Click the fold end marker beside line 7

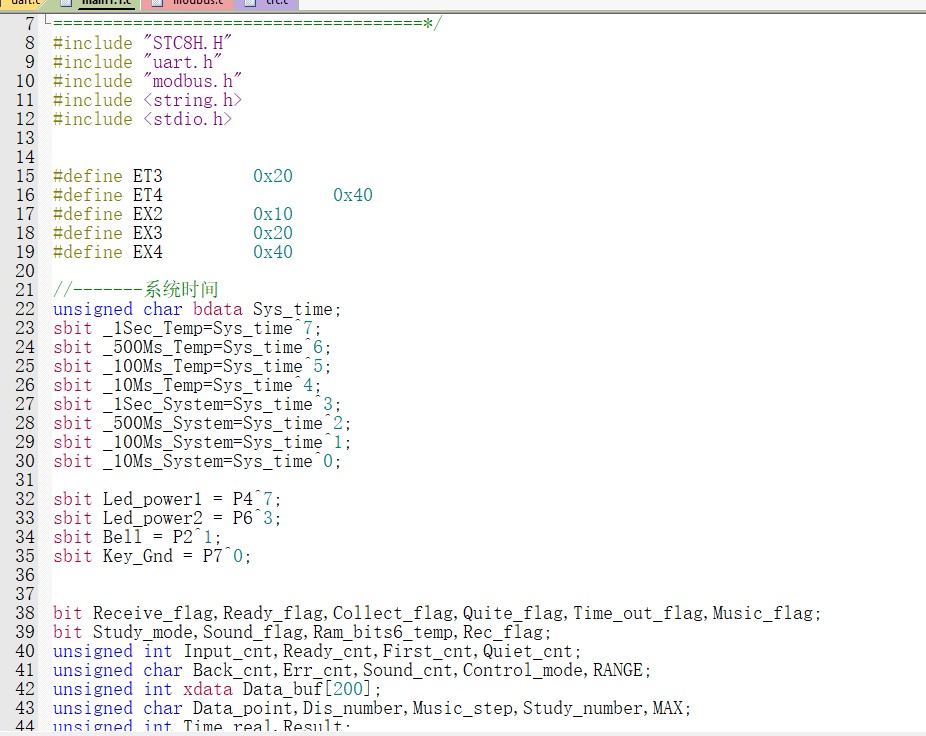47,22
